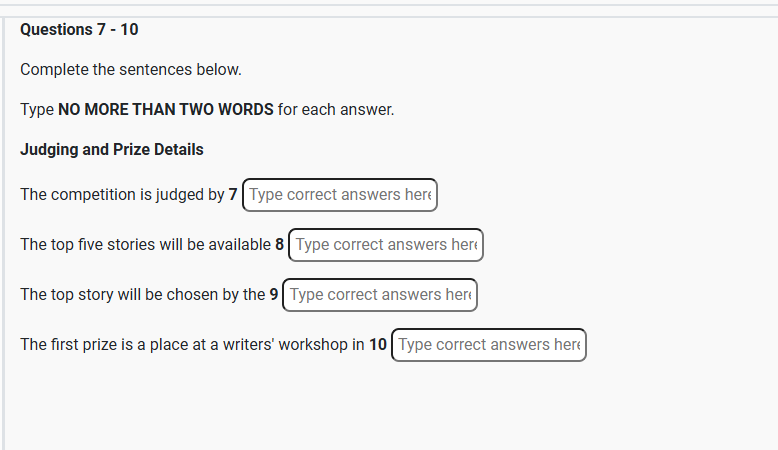Click the bold number 9 label
This screenshot has height=450, width=778.
(273, 295)
